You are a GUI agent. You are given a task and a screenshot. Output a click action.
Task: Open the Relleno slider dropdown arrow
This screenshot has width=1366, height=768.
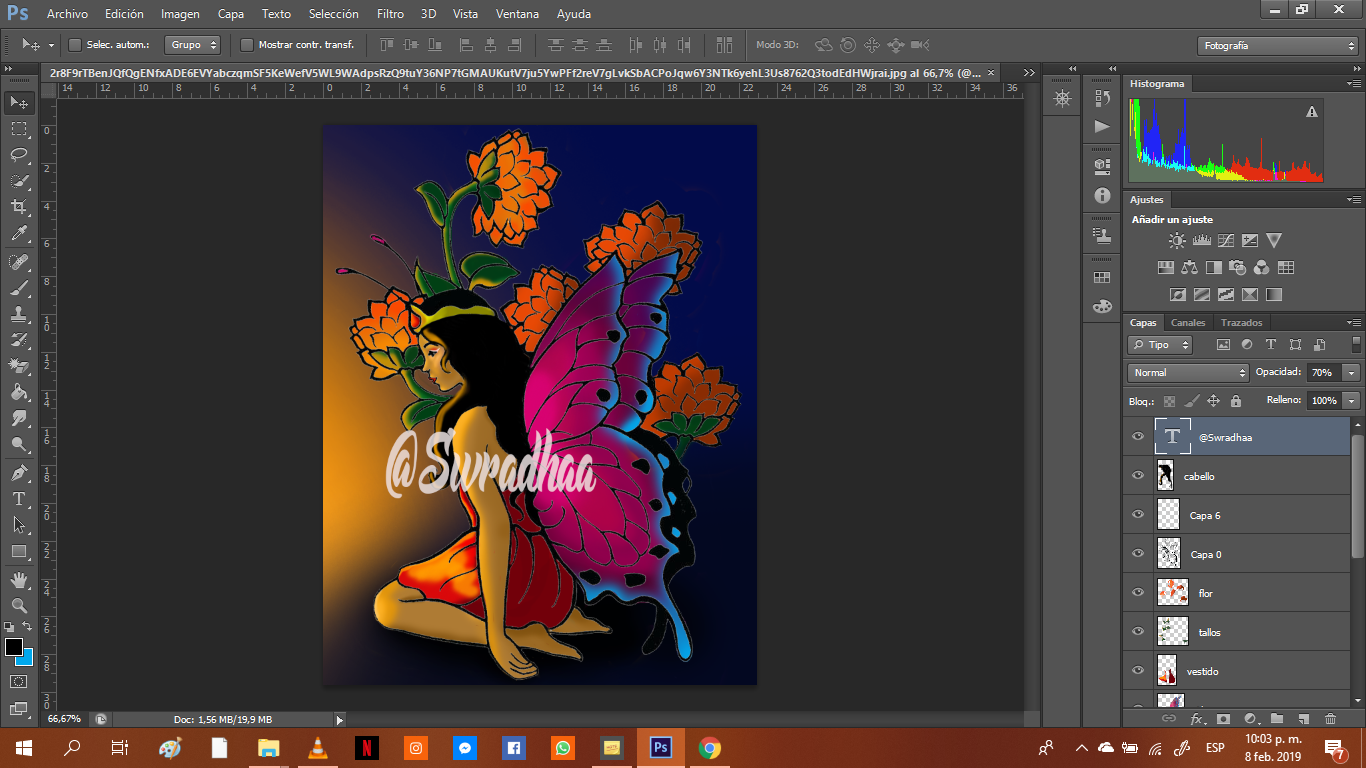[1352, 401]
